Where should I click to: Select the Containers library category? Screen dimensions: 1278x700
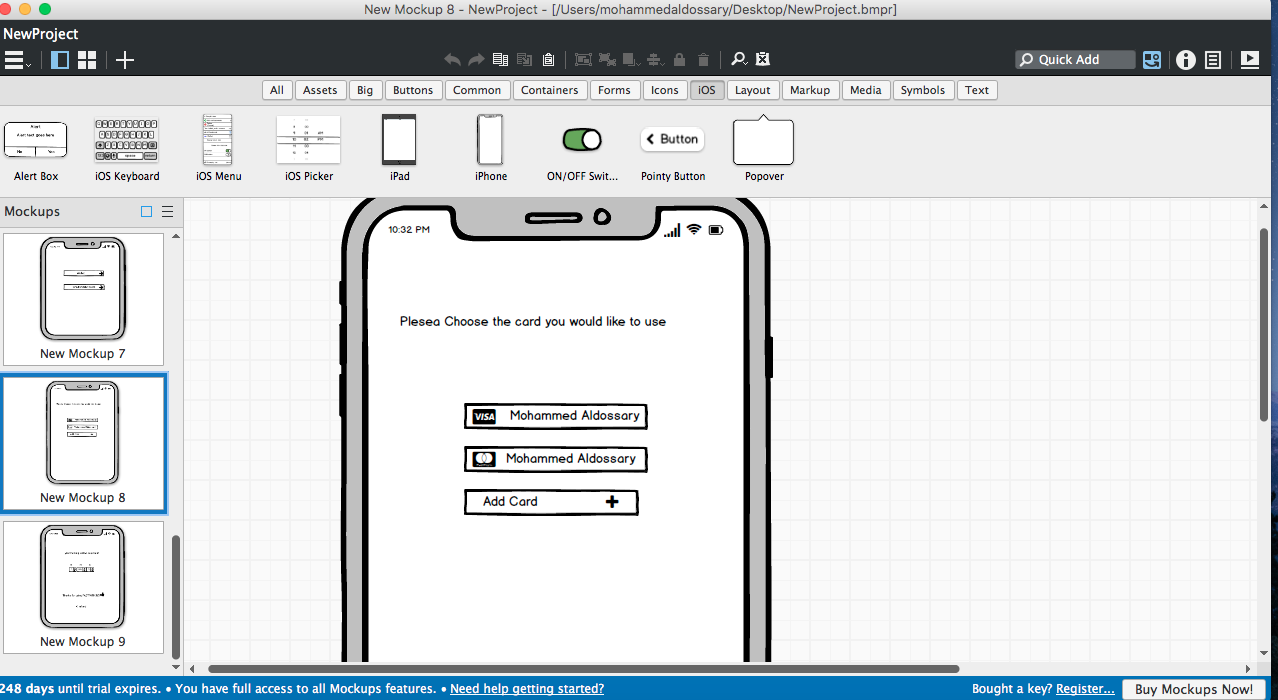tap(550, 90)
